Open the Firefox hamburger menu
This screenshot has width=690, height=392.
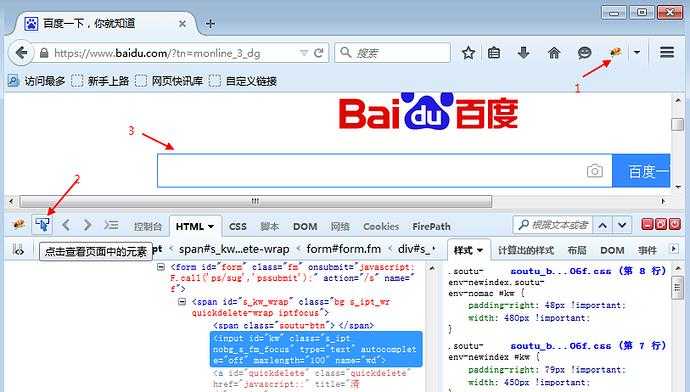[667, 52]
